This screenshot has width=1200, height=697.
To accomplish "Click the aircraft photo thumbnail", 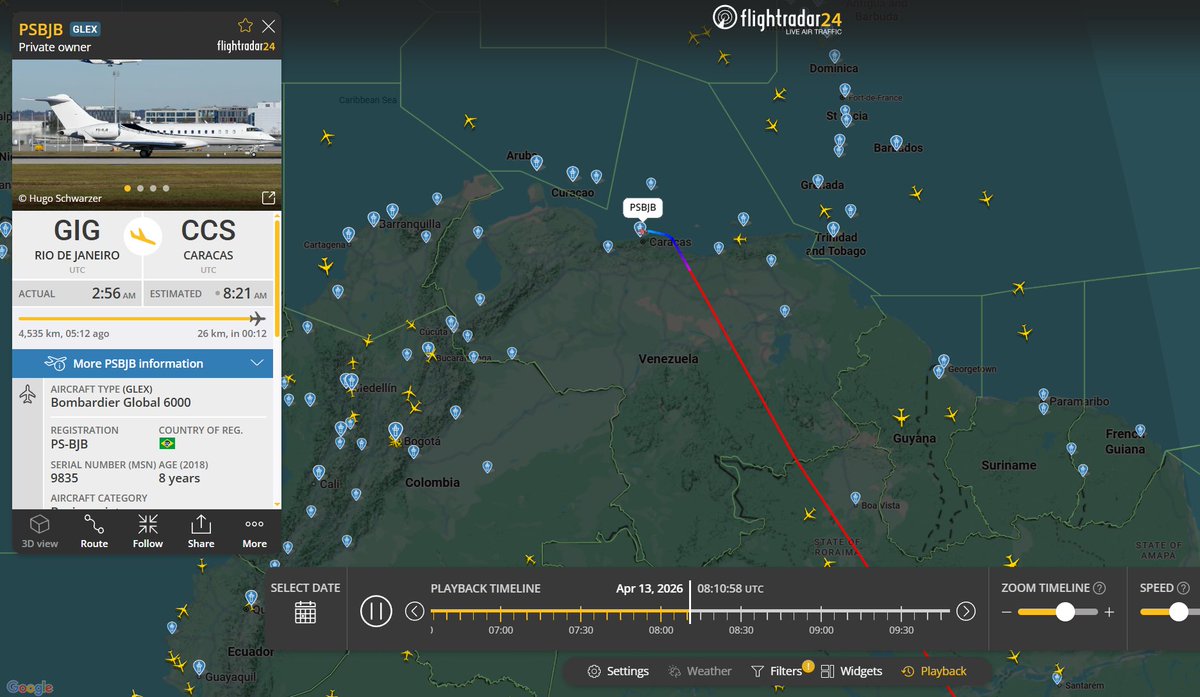I will [146, 134].
